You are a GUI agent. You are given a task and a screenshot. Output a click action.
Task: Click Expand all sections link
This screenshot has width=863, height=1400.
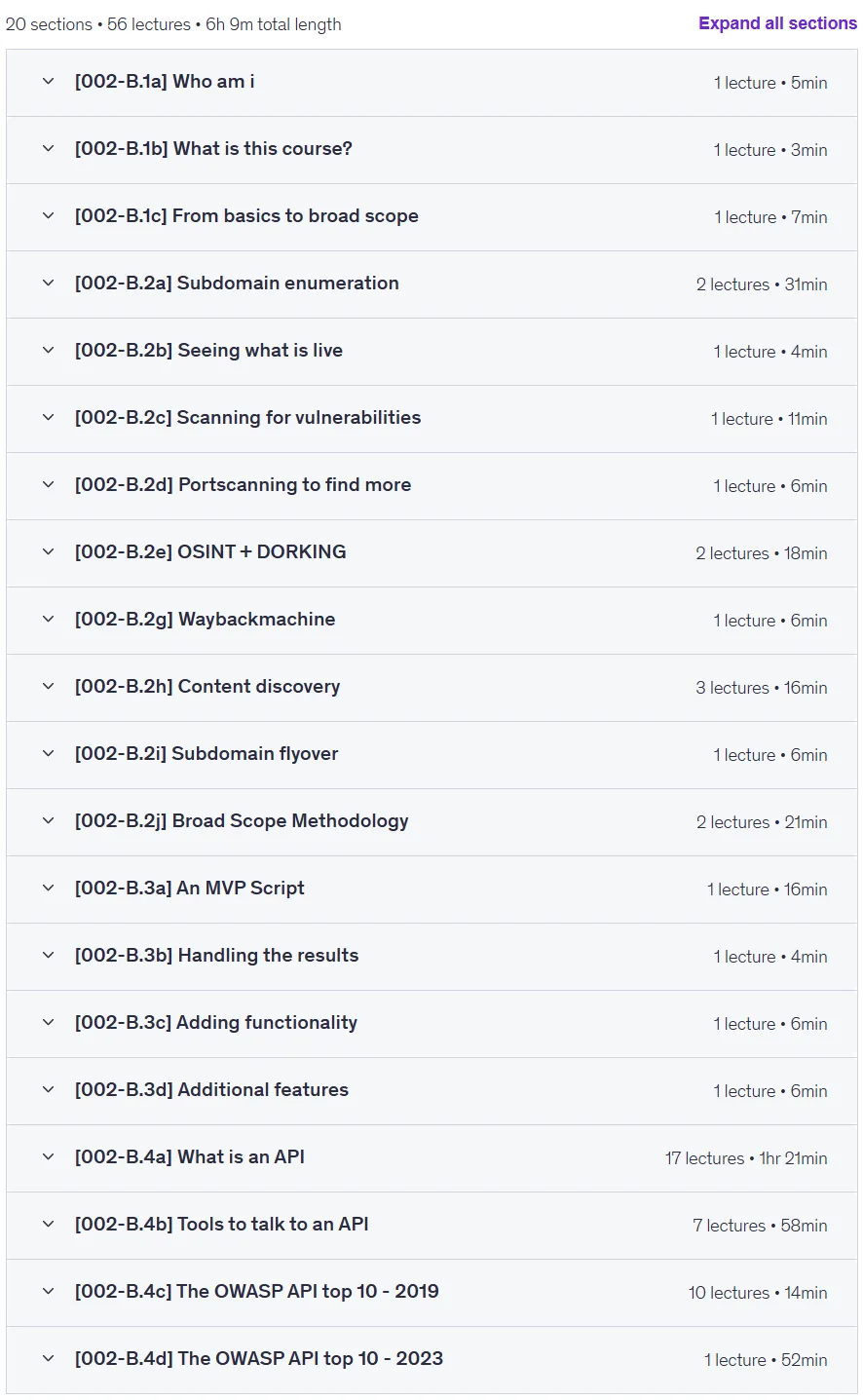coord(777,23)
